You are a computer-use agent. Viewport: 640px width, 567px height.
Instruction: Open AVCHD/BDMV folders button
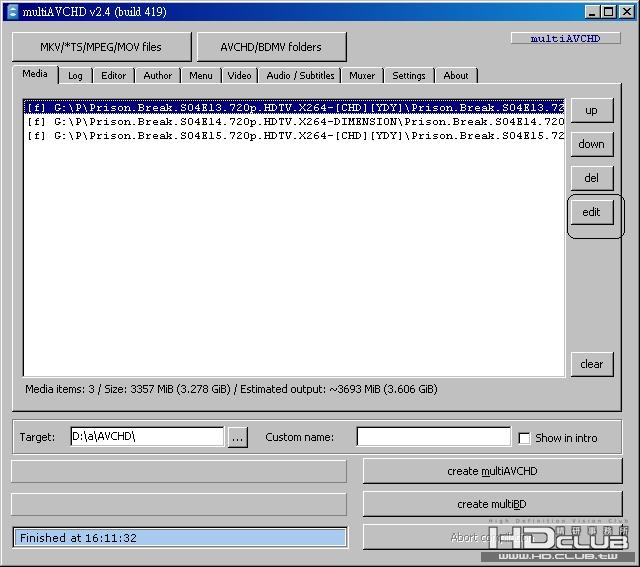[271, 47]
